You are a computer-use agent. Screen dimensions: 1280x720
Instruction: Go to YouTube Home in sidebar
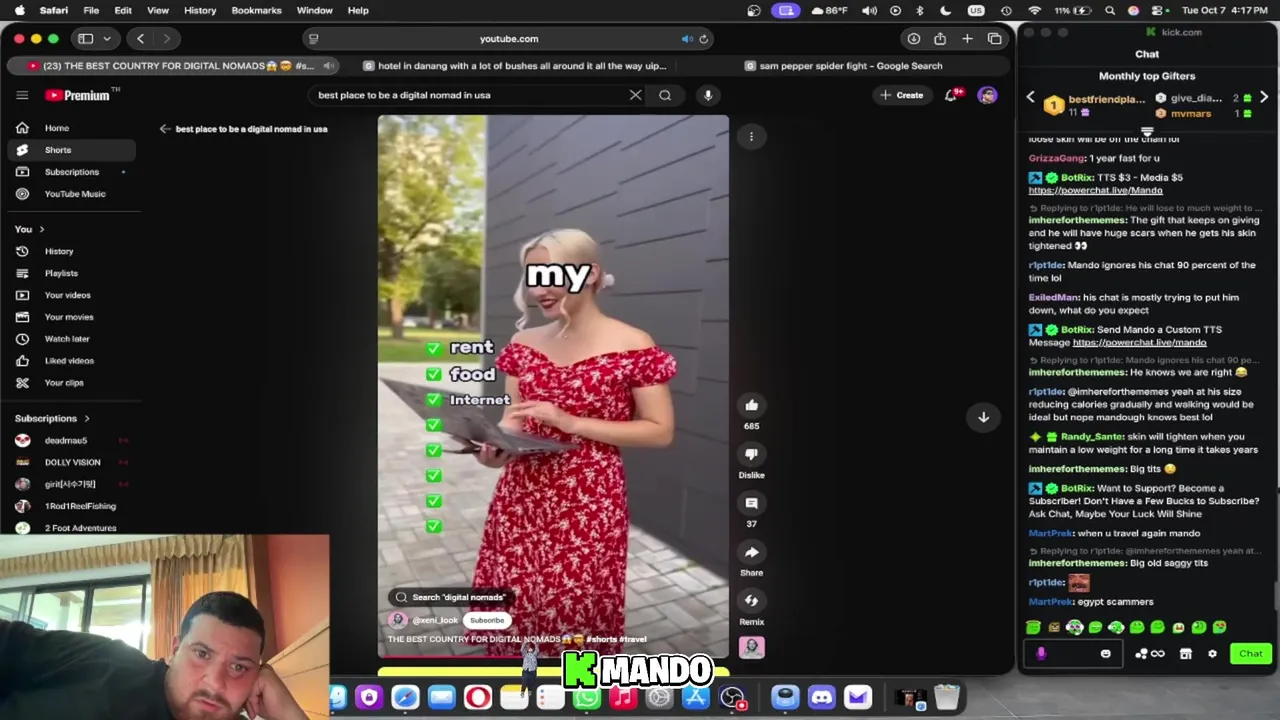pos(70,128)
